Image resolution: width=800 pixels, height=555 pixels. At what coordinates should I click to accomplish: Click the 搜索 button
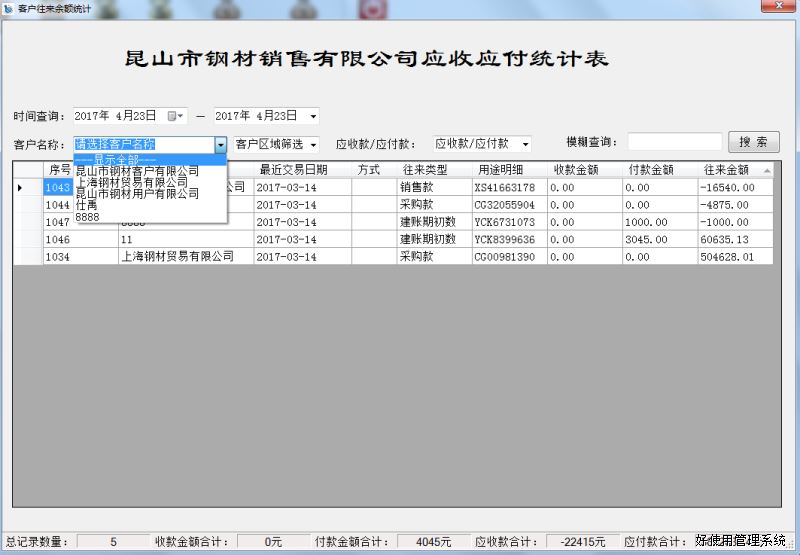753,143
